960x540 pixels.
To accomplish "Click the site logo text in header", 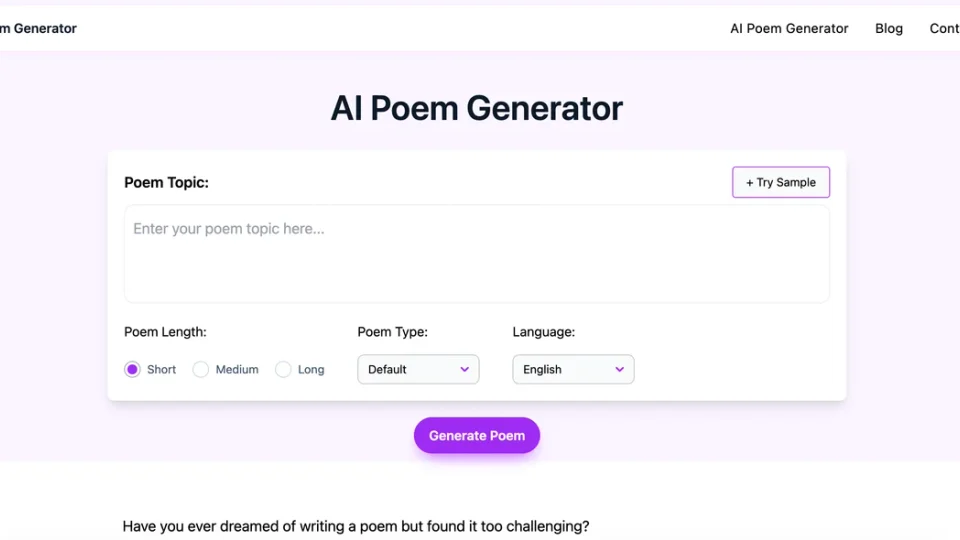I will [38, 29].
